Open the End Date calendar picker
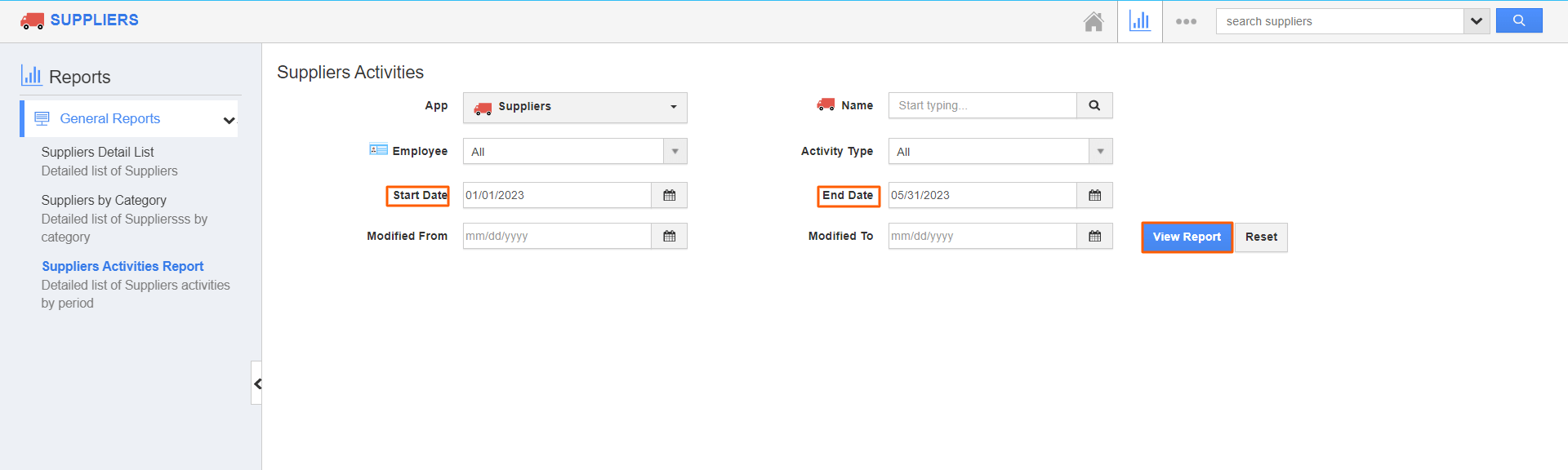Image resolution: width=1568 pixels, height=470 pixels. click(x=1095, y=196)
